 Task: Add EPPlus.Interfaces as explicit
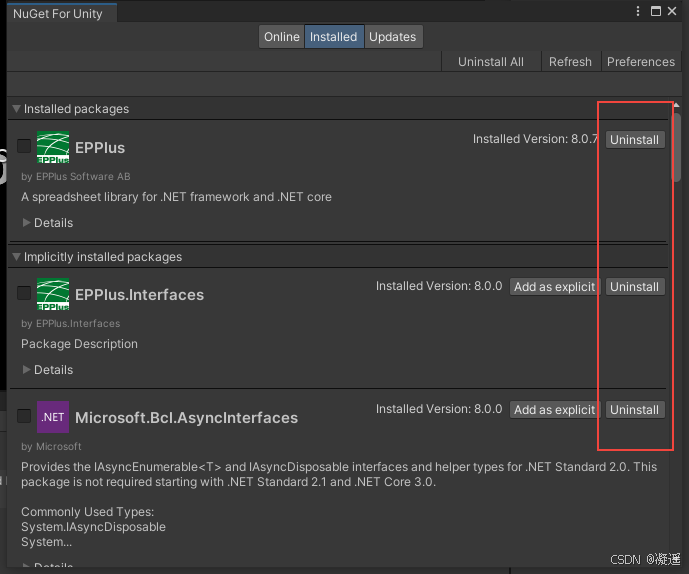coord(555,287)
